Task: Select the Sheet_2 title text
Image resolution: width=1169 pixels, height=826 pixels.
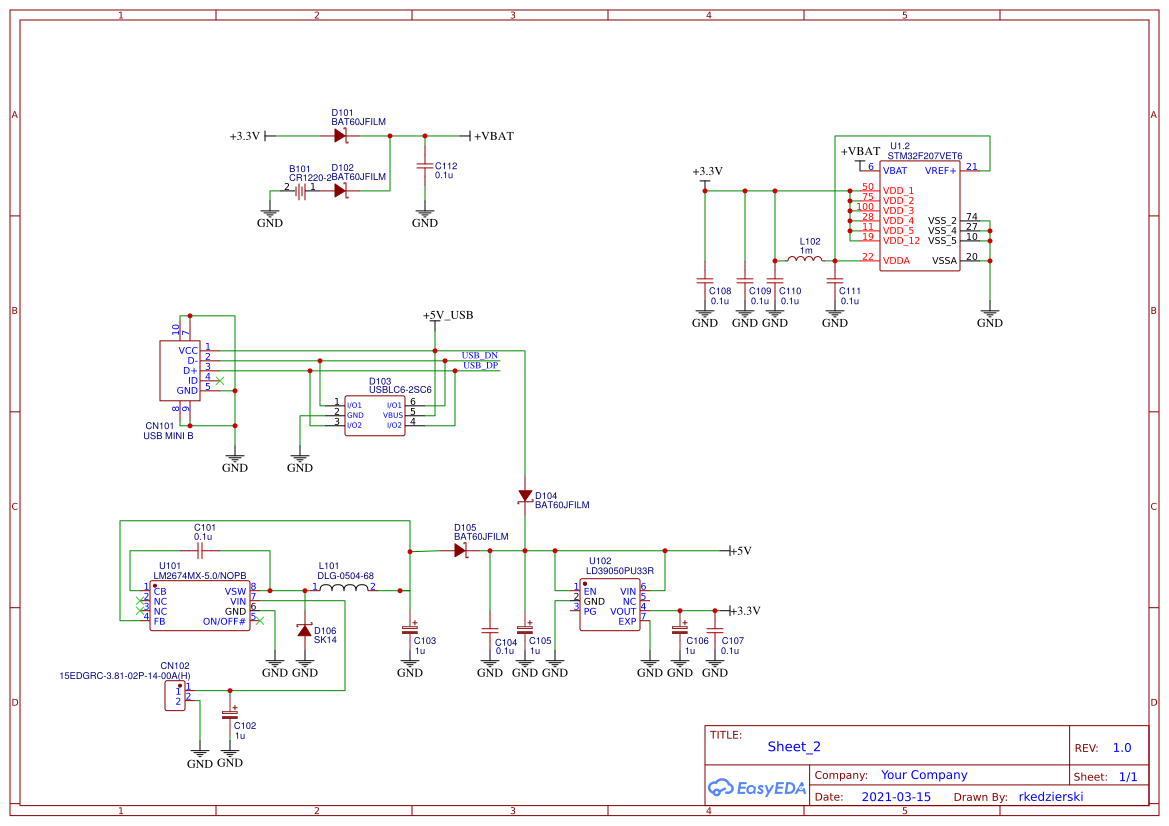Action: point(794,747)
